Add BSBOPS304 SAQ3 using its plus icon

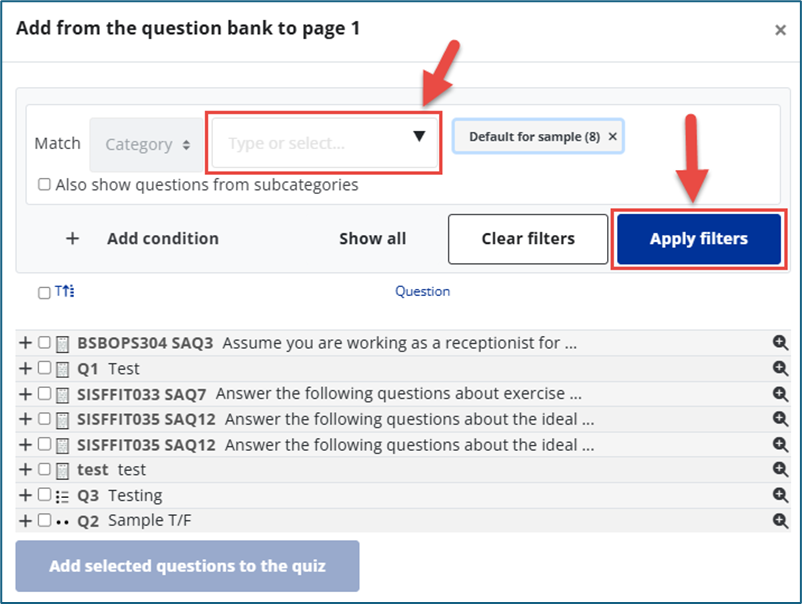(x=25, y=343)
